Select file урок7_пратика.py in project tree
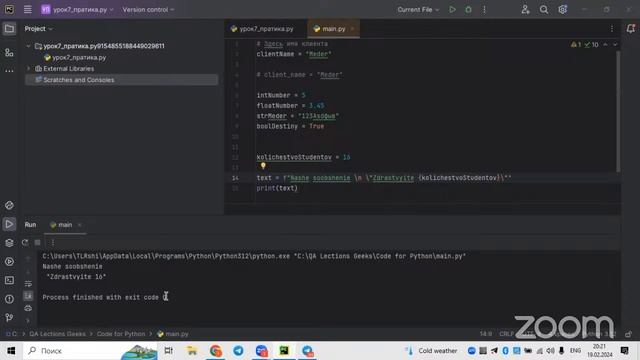The width and height of the screenshot is (640, 360). 79,58
